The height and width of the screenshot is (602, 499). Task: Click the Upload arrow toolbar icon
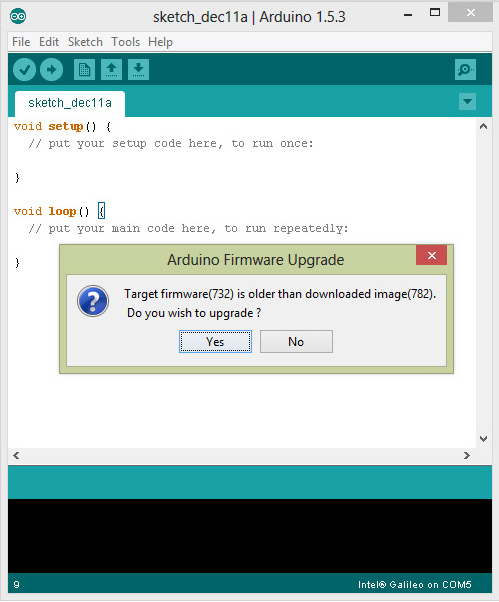51,69
